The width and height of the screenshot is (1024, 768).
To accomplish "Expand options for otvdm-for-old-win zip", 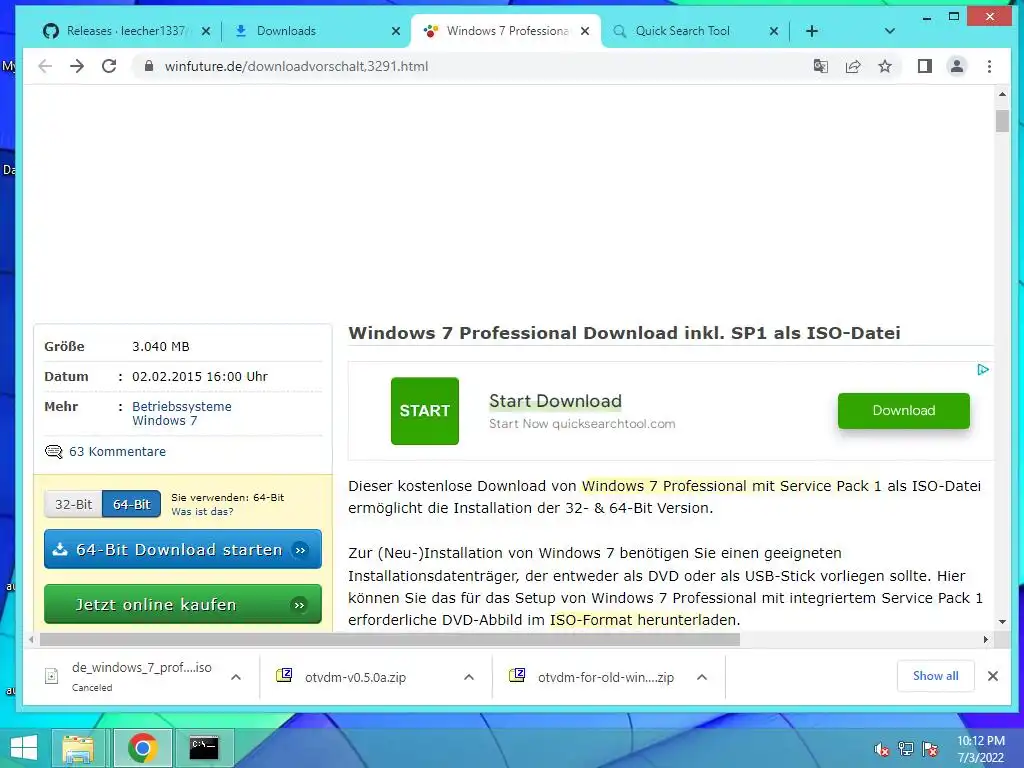I will (x=702, y=677).
